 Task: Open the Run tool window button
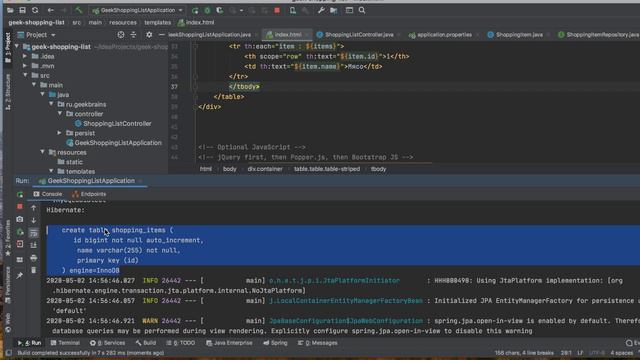29,343
